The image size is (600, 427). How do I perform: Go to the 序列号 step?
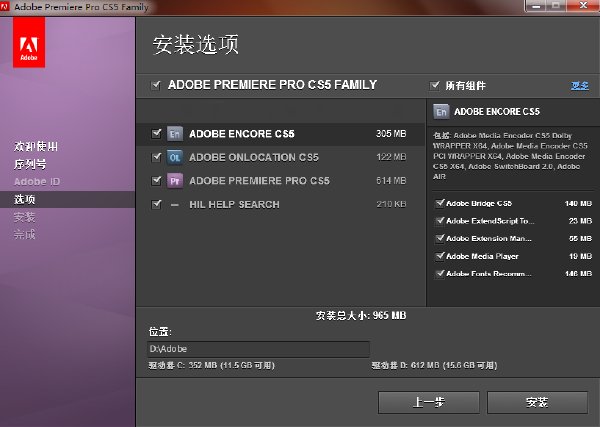[x=30, y=164]
